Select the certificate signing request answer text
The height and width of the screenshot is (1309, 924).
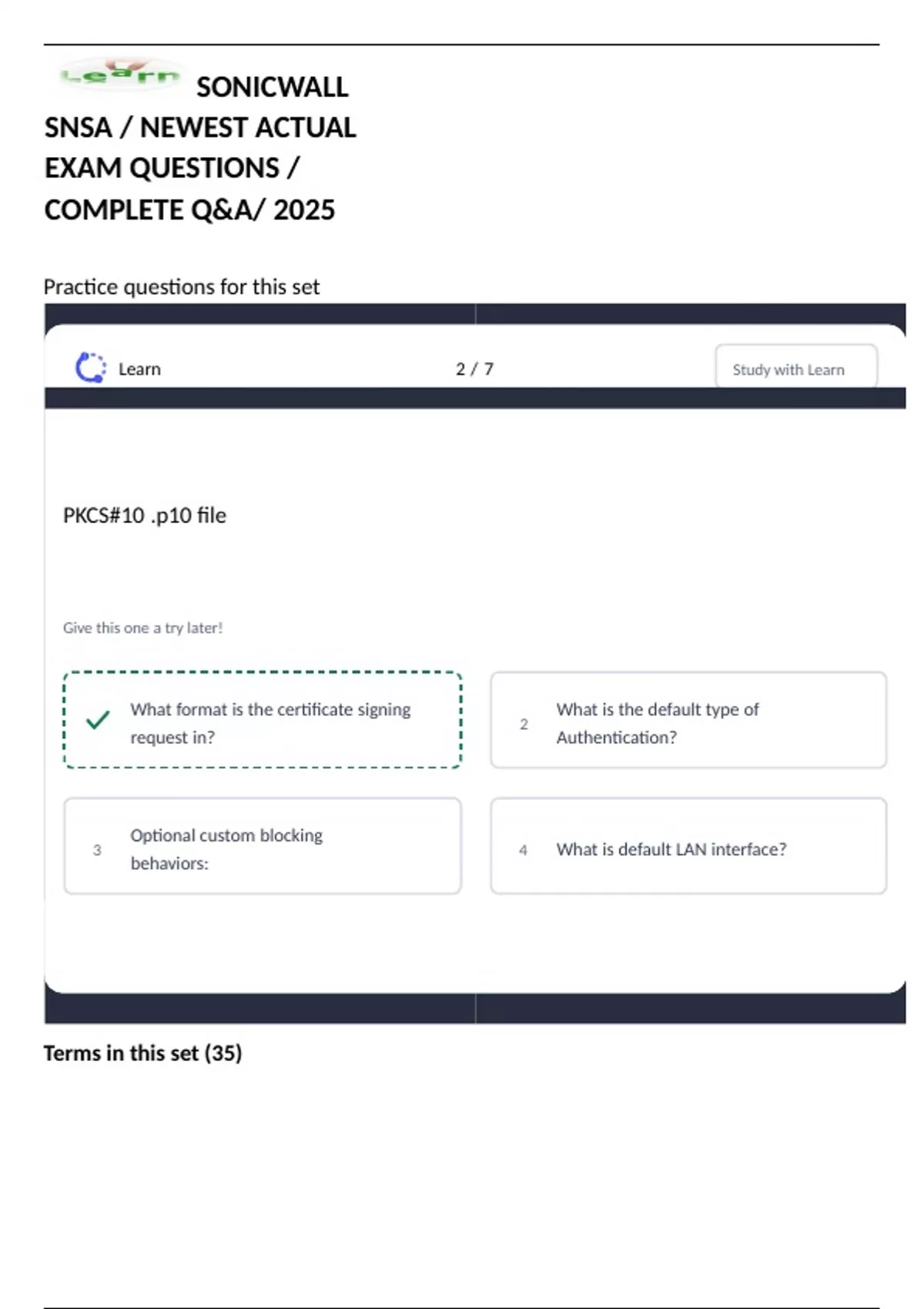tap(269, 723)
